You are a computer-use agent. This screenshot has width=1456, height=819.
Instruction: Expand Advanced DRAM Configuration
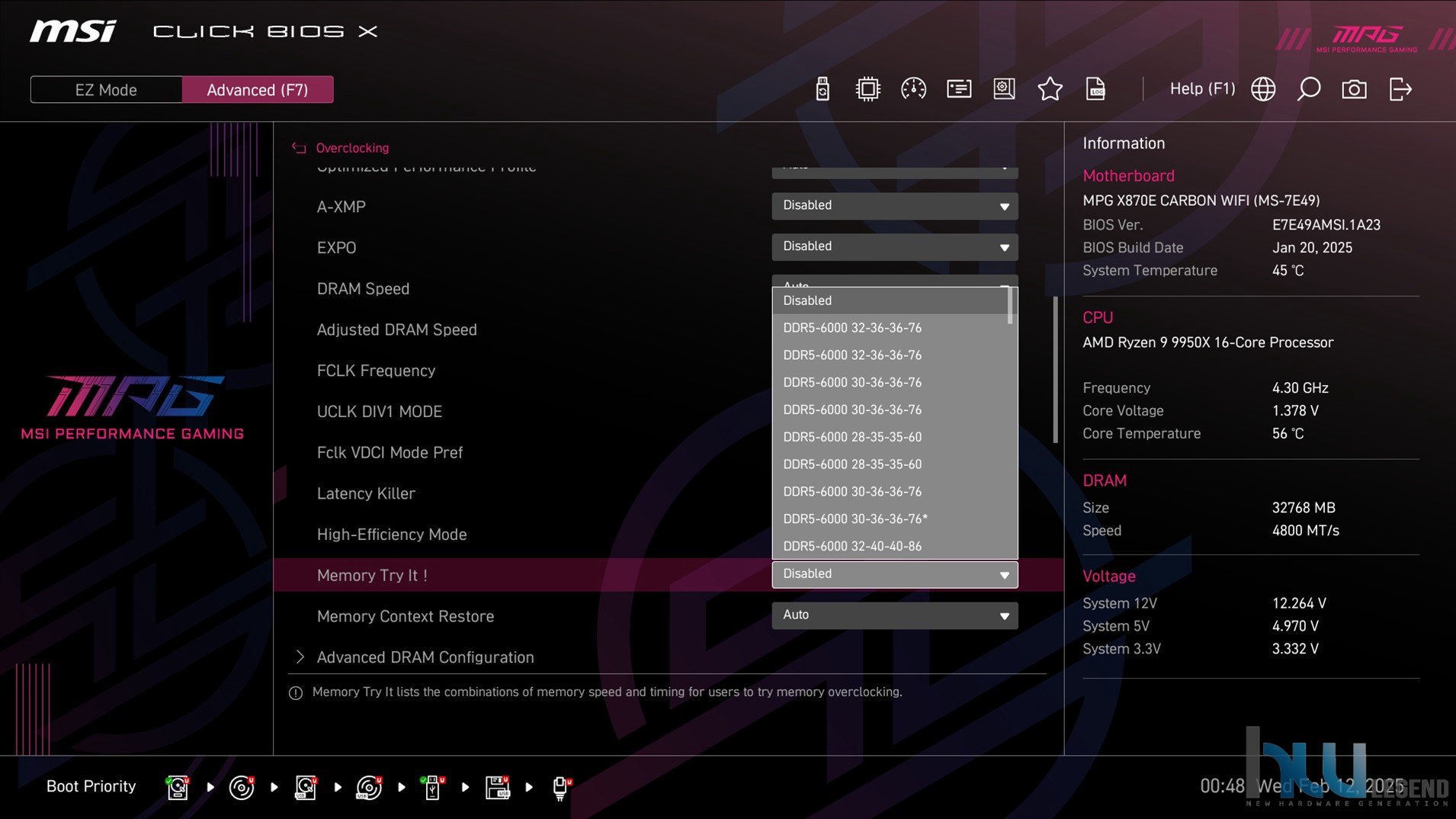tap(425, 657)
